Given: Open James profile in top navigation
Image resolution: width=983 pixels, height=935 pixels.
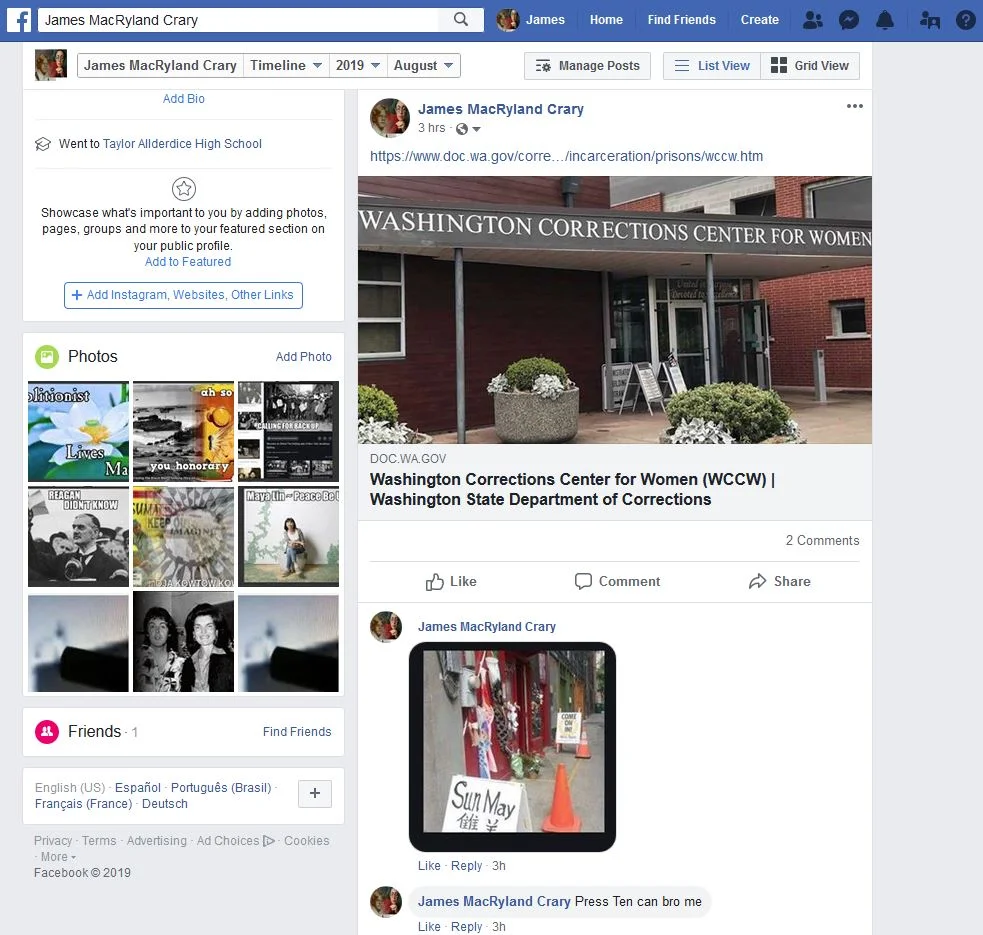Looking at the screenshot, I should pos(545,20).
